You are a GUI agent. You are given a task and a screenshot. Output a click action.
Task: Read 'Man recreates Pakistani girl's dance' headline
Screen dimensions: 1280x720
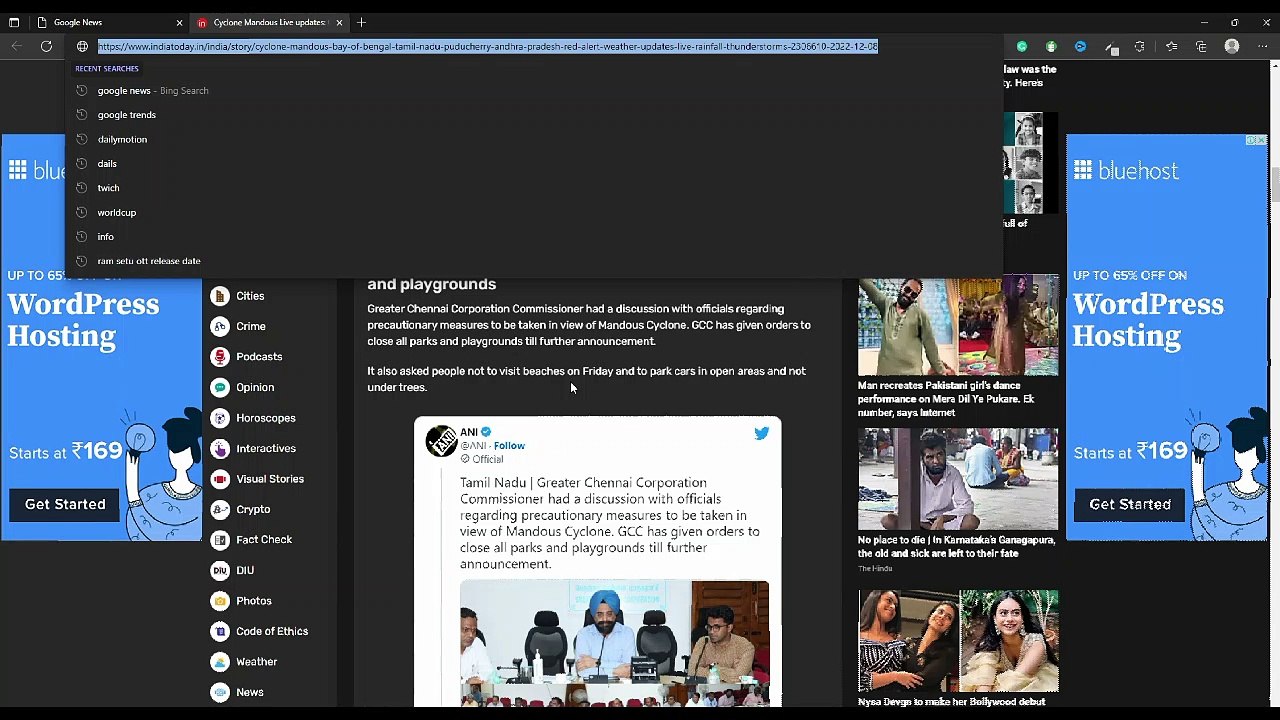tap(946, 399)
